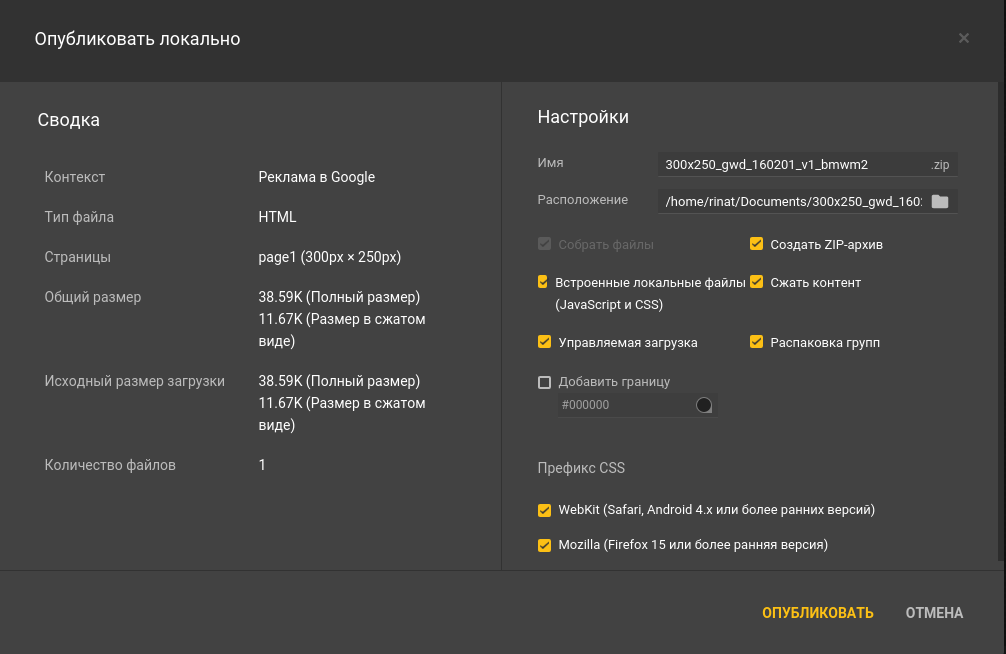Open the border color picker swatch
Viewport: 1006px width, 654px height.
704,405
